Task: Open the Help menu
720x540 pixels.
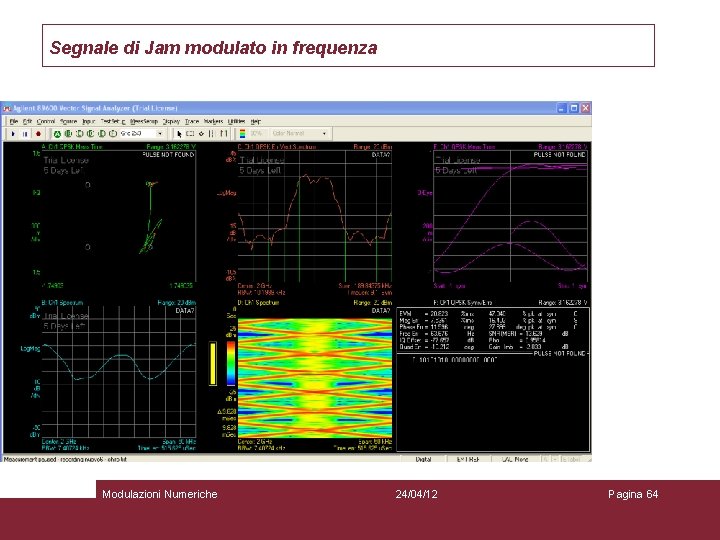Action: (256, 121)
